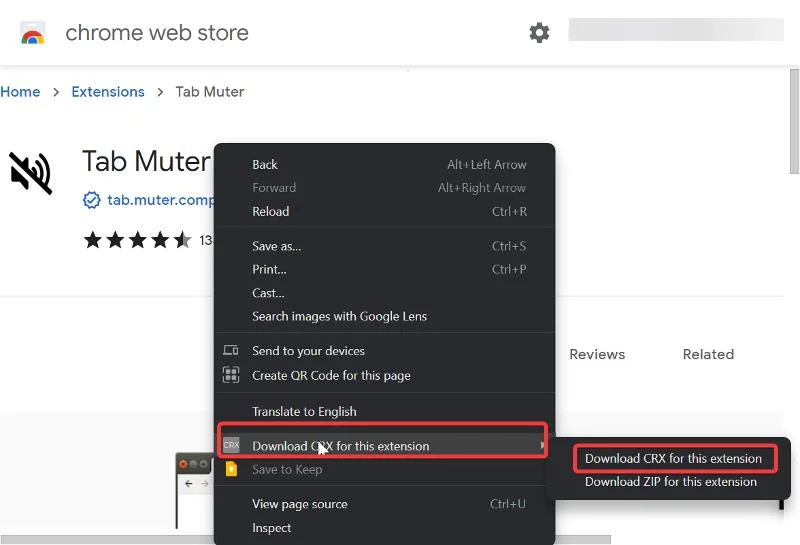Select Download CRX for this extension in submenu
The image size is (800, 545).
tap(673, 459)
